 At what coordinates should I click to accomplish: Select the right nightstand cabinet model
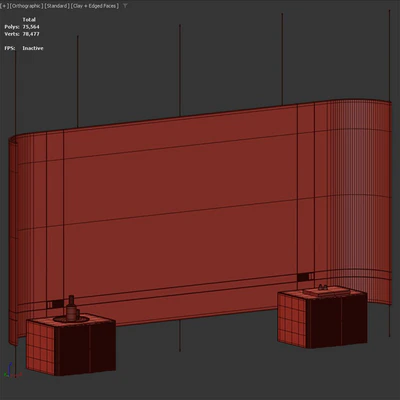pyautogui.click(x=322, y=318)
